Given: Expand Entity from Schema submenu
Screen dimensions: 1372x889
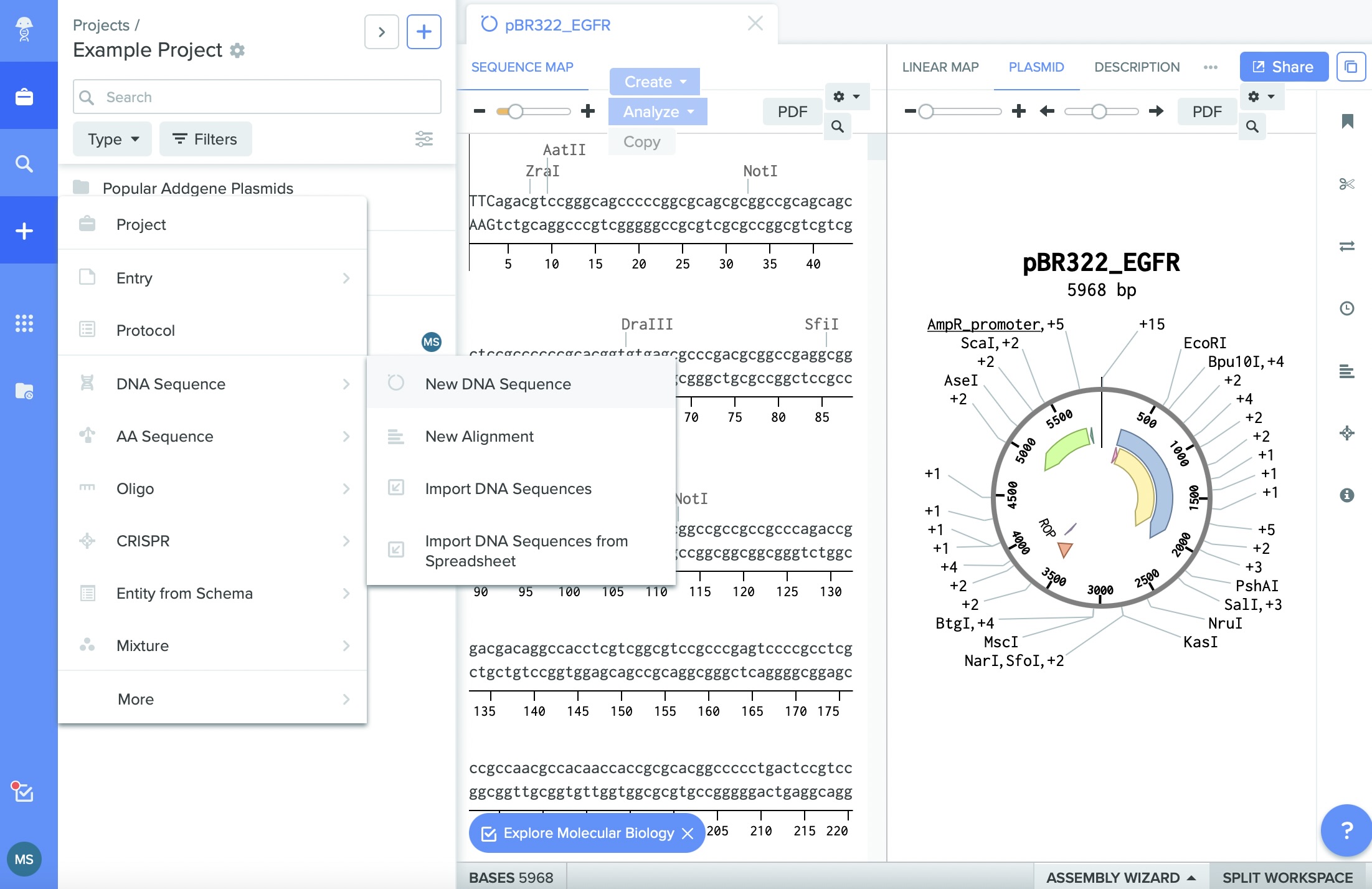Looking at the screenshot, I should click(212, 593).
